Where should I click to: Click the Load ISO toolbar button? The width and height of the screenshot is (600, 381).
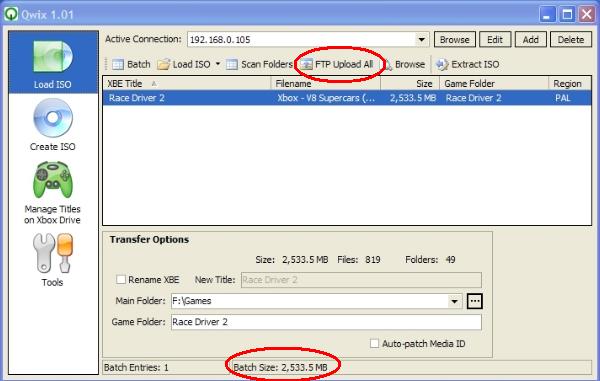[184, 64]
